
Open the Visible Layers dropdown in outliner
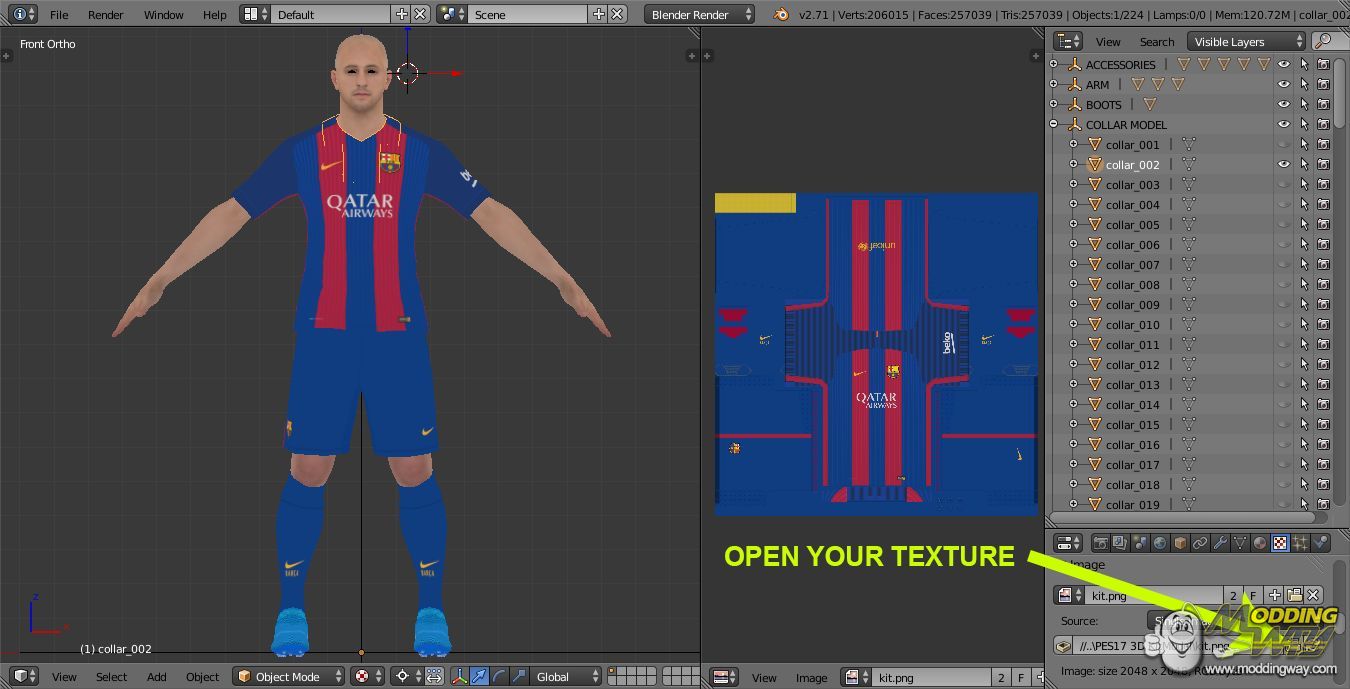(x=1247, y=42)
